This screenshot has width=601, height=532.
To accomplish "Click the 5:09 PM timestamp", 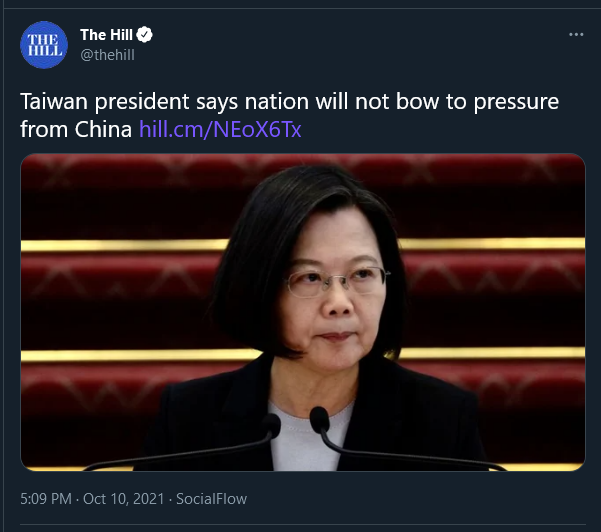I will click(x=46, y=499).
